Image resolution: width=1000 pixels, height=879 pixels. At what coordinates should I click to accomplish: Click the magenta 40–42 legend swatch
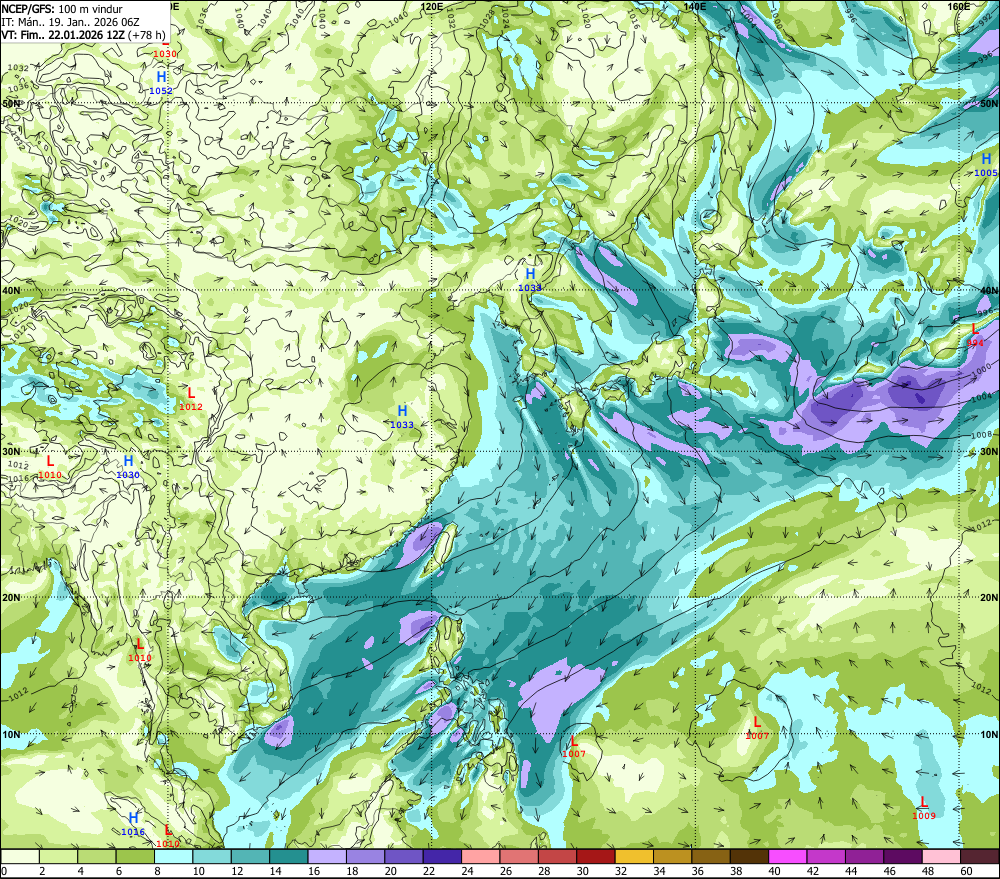788,856
